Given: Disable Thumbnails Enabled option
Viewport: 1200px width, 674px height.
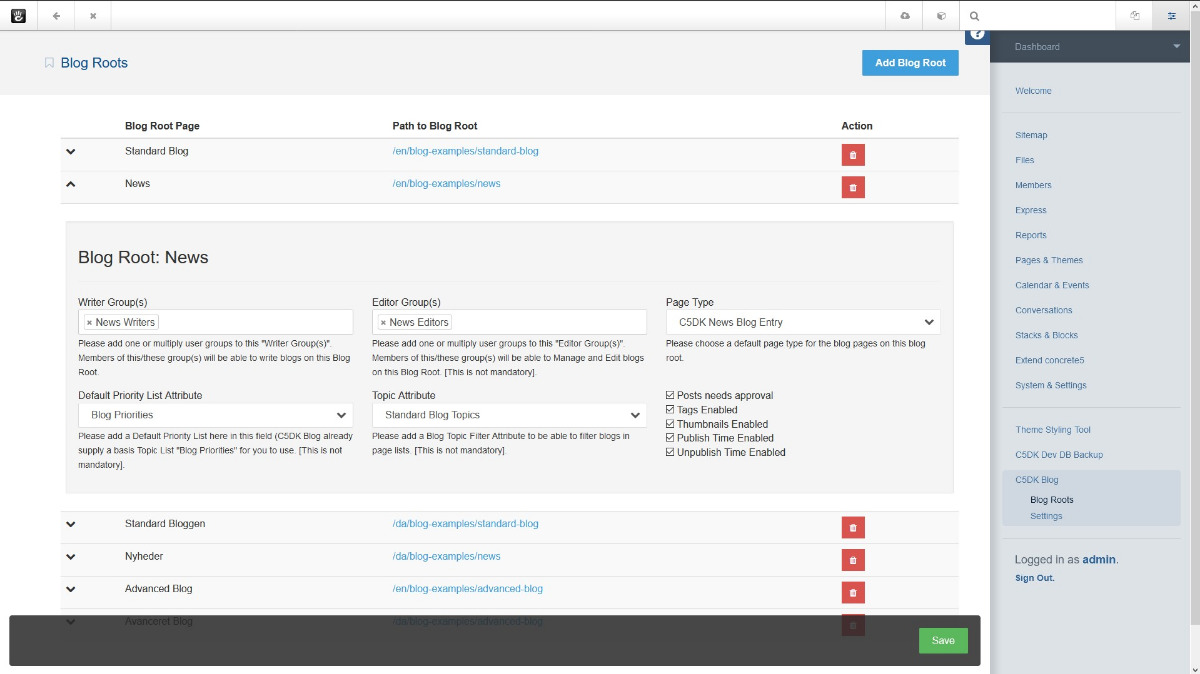Looking at the screenshot, I should click(x=671, y=424).
